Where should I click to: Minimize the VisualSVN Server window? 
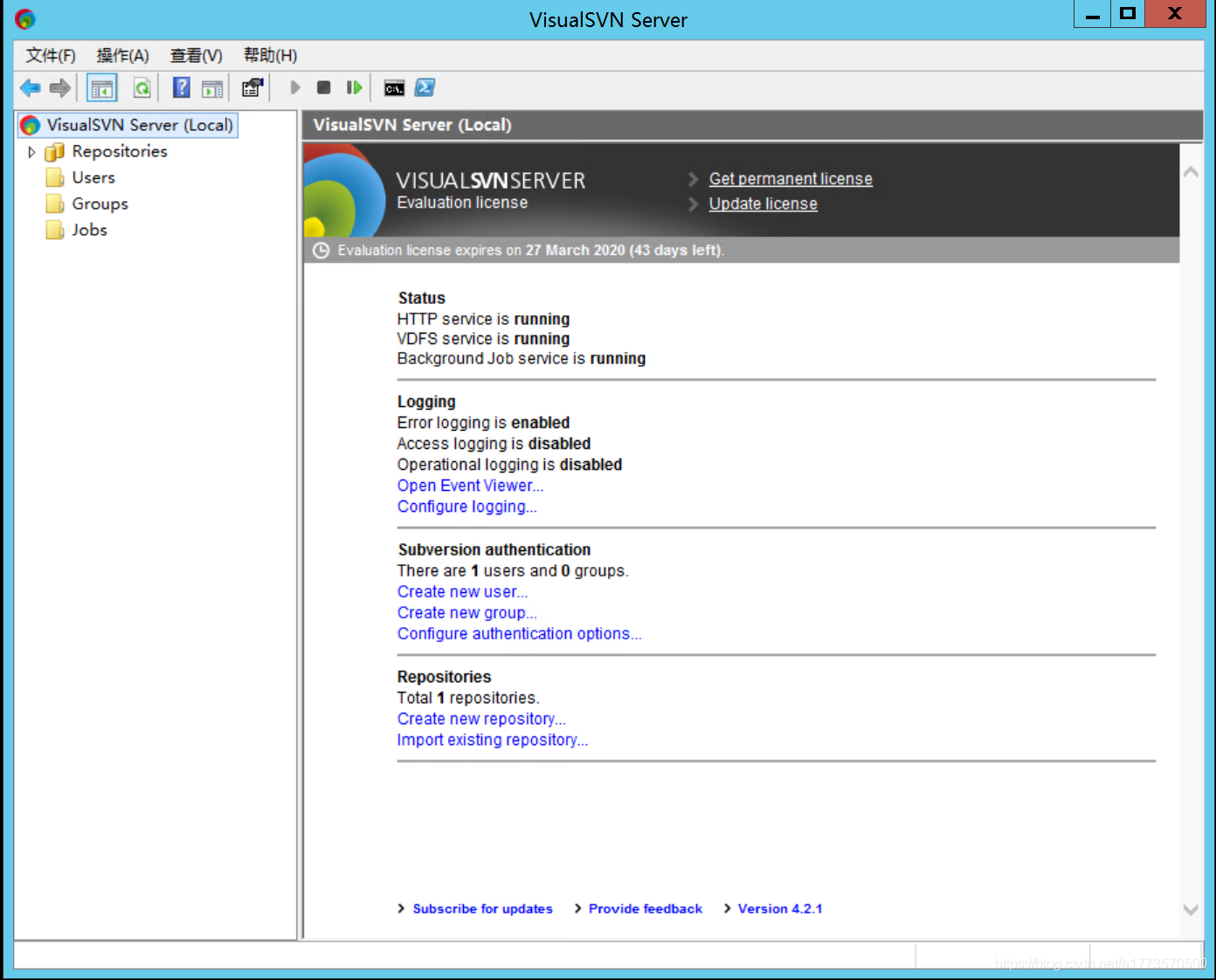tap(1092, 14)
